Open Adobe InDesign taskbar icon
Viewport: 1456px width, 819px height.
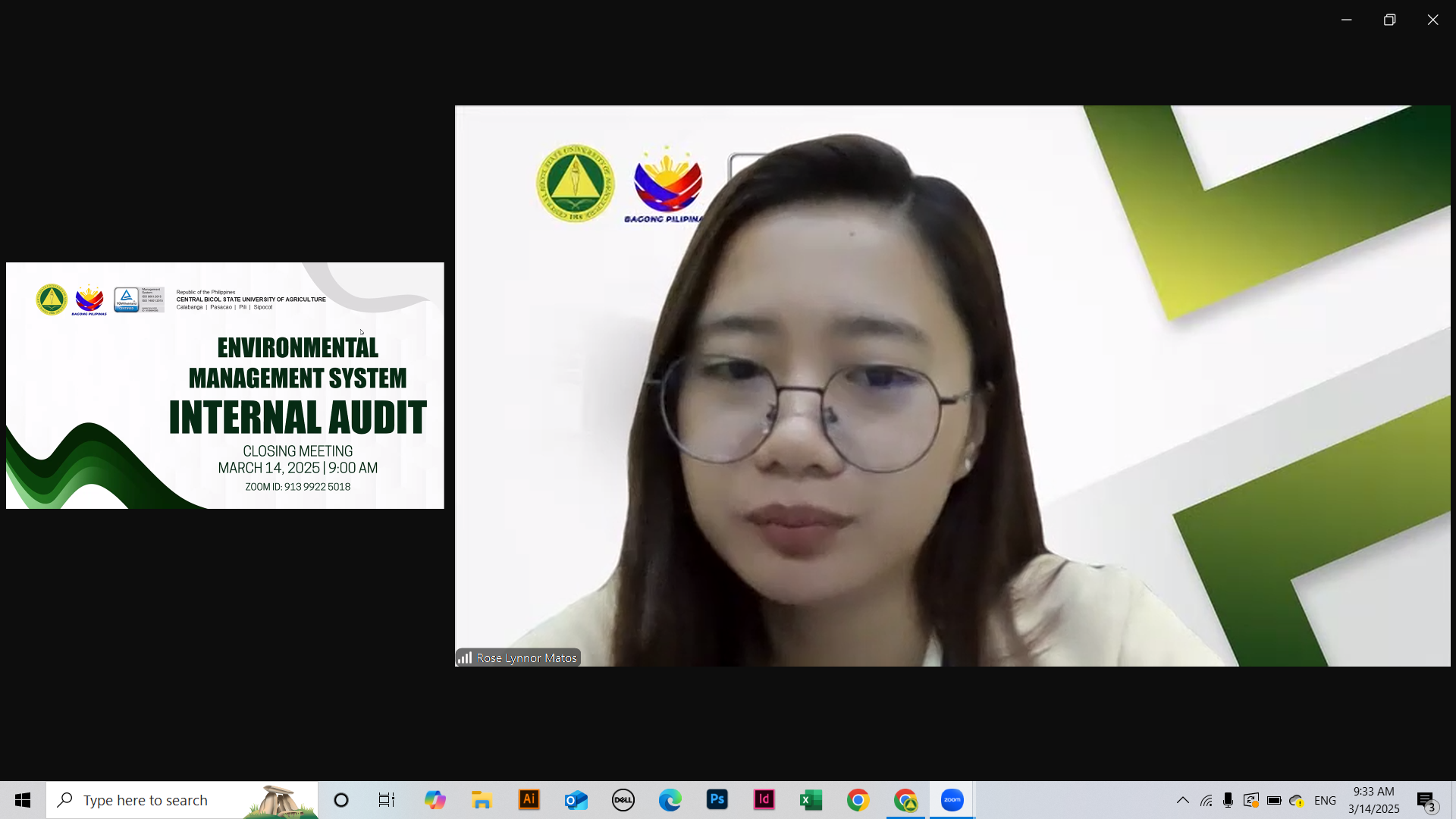coord(764,800)
